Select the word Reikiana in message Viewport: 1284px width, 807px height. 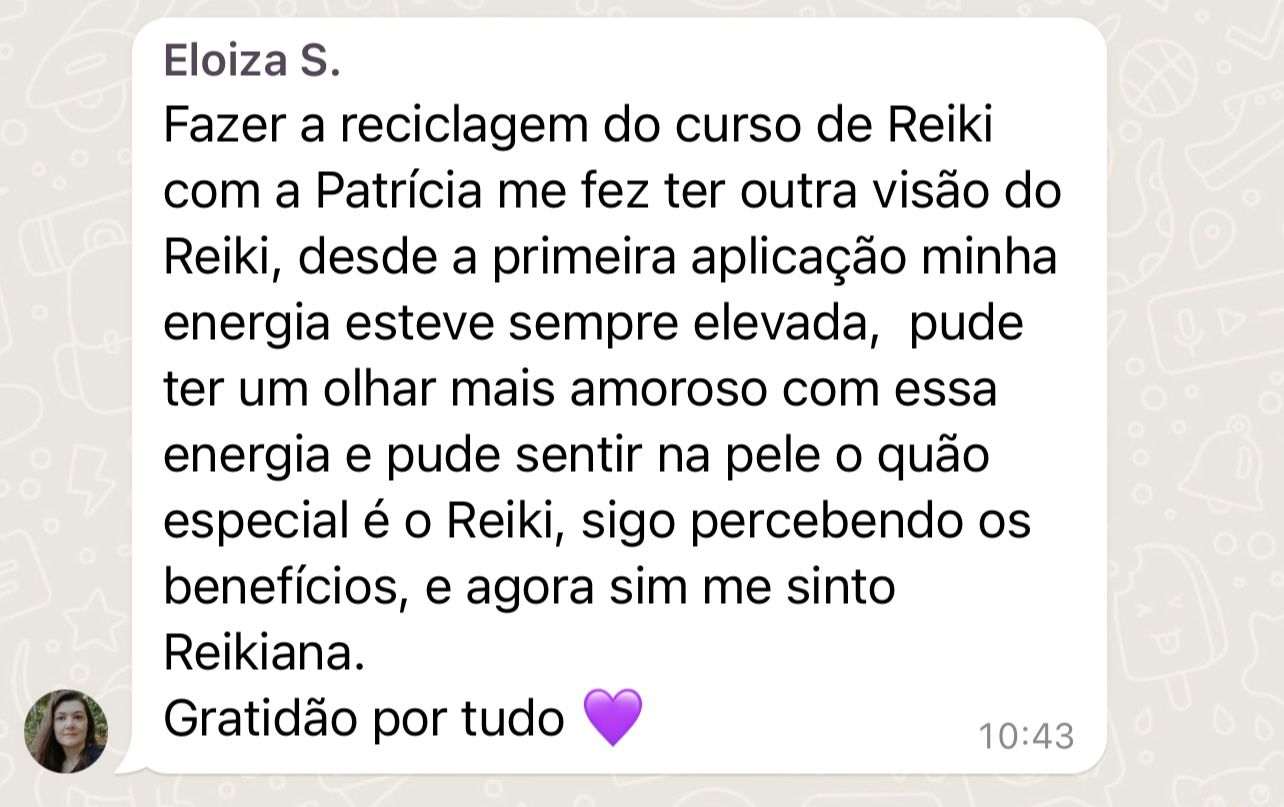(258, 653)
